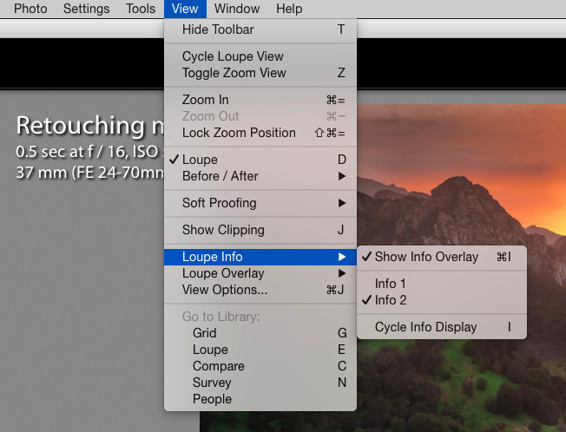Toggle the checked Loupe view item
566x432 pixels.
point(260,160)
